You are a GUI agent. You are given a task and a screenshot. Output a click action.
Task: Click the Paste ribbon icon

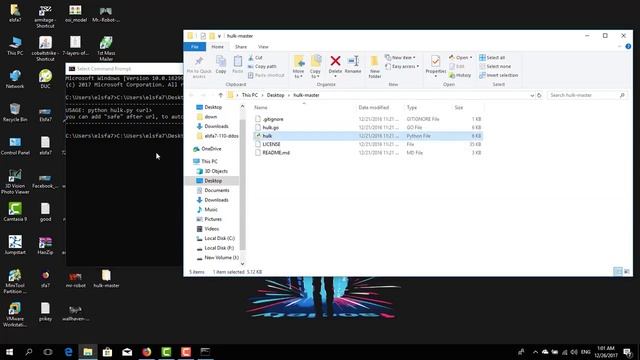238,62
